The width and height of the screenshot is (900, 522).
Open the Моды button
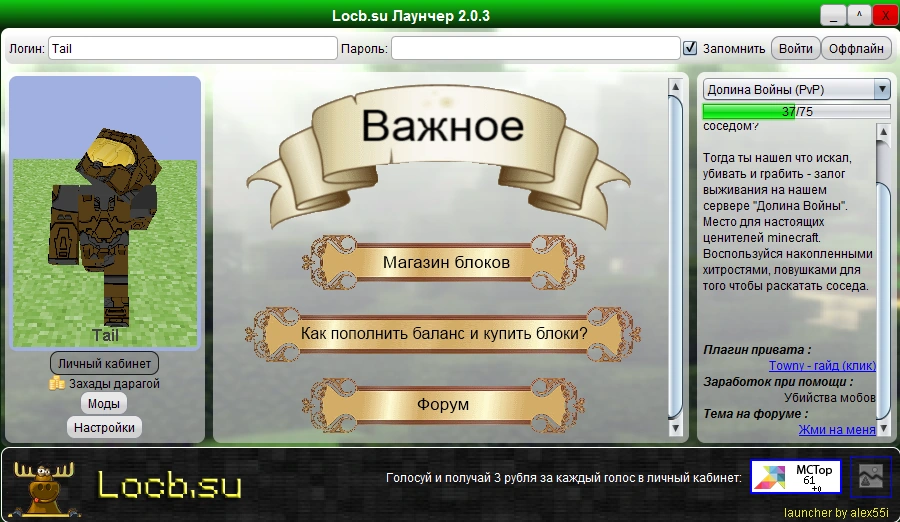(x=104, y=404)
